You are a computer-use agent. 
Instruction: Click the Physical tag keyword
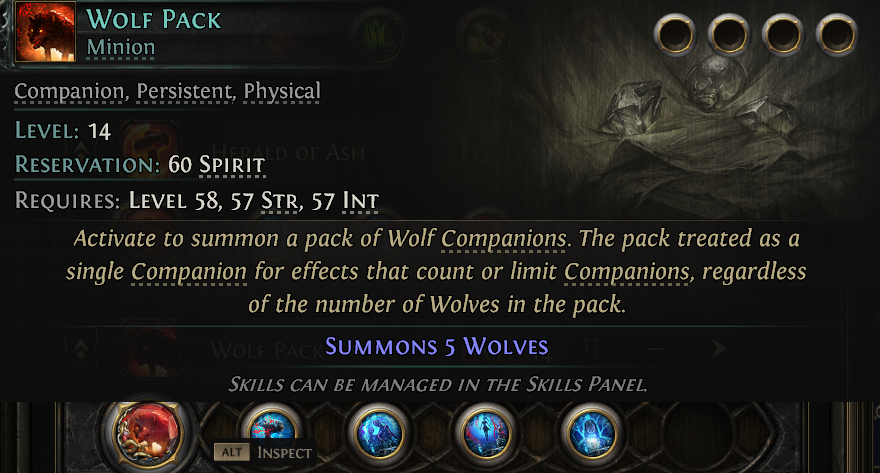coord(282,91)
